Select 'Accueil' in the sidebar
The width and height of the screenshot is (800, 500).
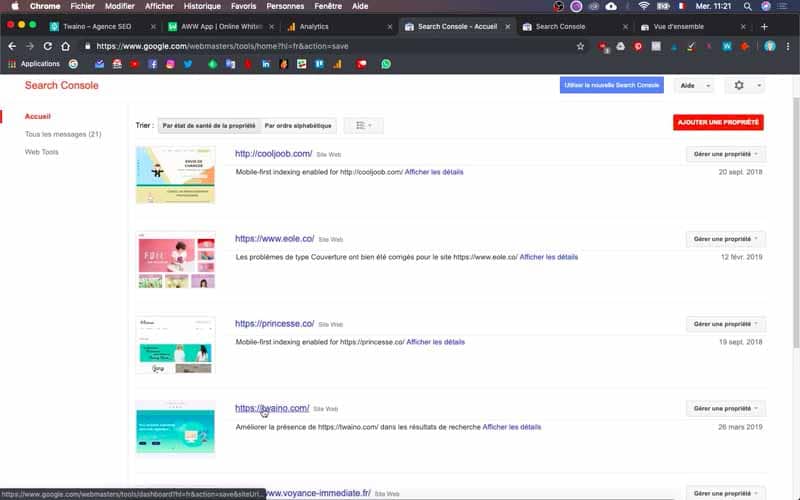38,116
